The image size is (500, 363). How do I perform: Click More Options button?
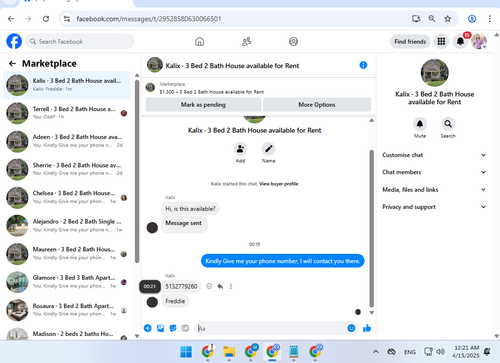coord(317,105)
